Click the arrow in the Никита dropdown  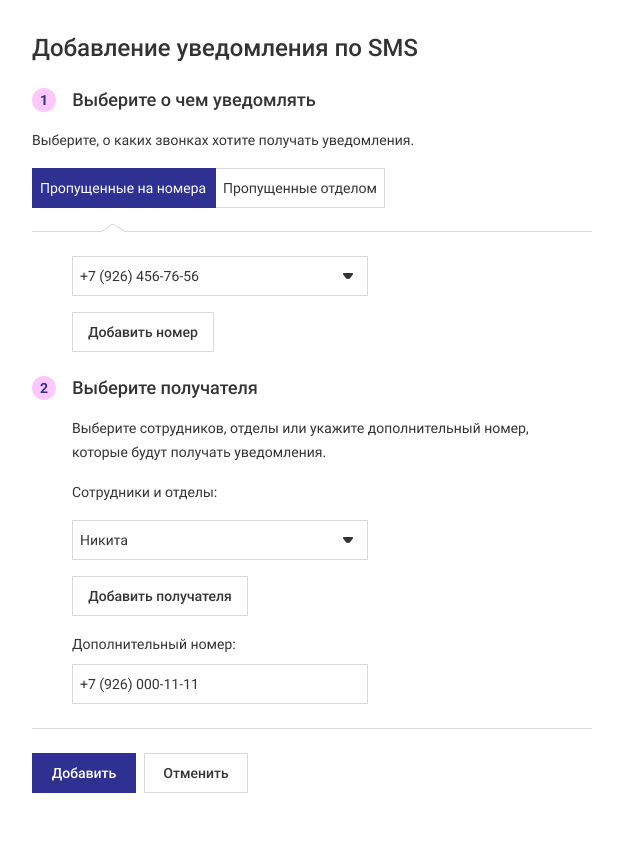coord(348,540)
